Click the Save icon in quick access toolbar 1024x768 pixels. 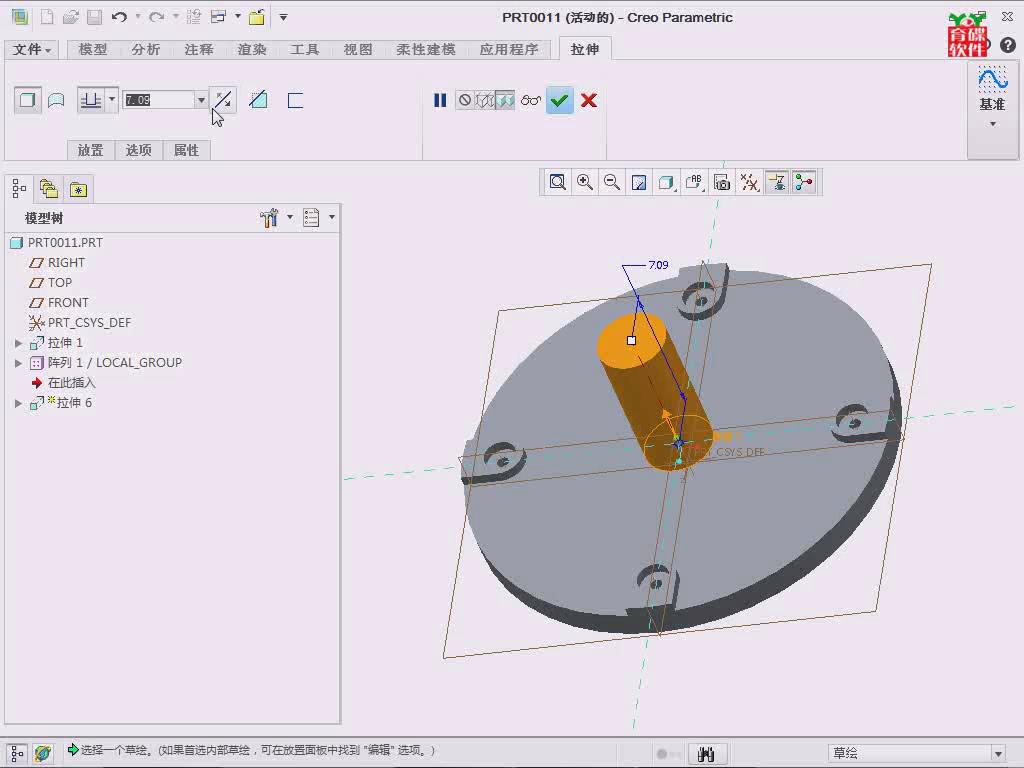pyautogui.click(x=95, y=17)
